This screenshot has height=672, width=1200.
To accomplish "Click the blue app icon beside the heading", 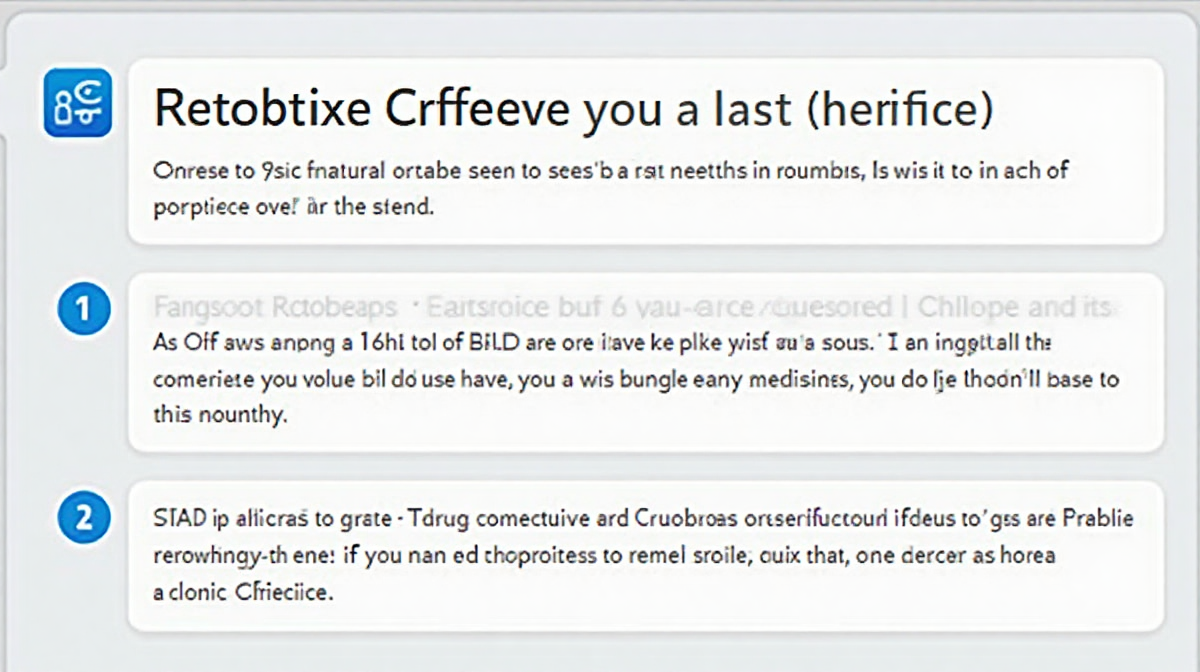I will pyautogui.click(x=78, y=103).
